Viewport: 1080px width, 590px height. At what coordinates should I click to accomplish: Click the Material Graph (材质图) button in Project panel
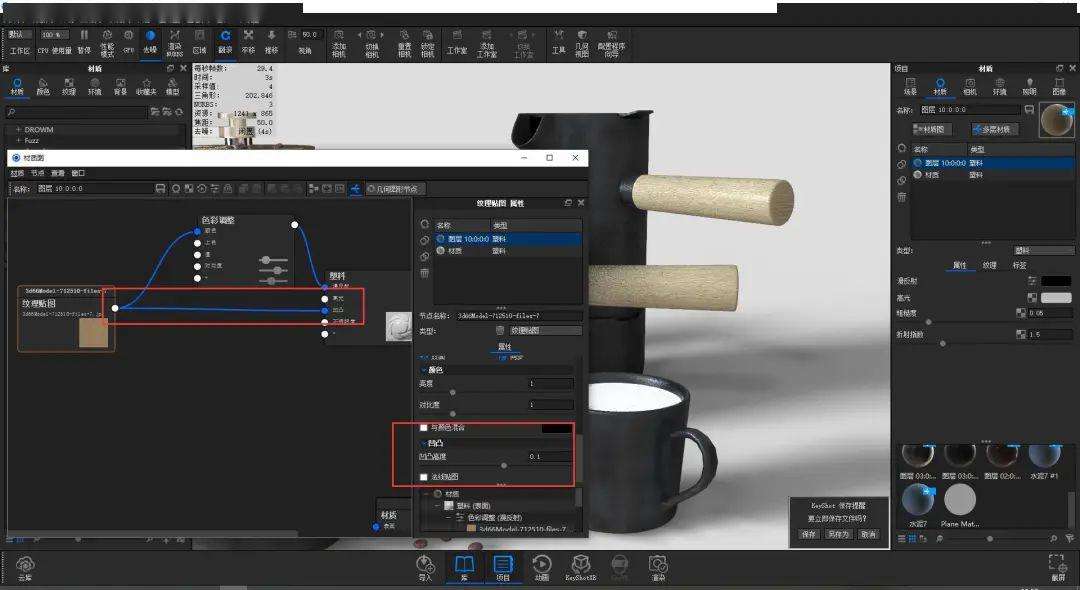pyautogui.click(x=932, y=129)
